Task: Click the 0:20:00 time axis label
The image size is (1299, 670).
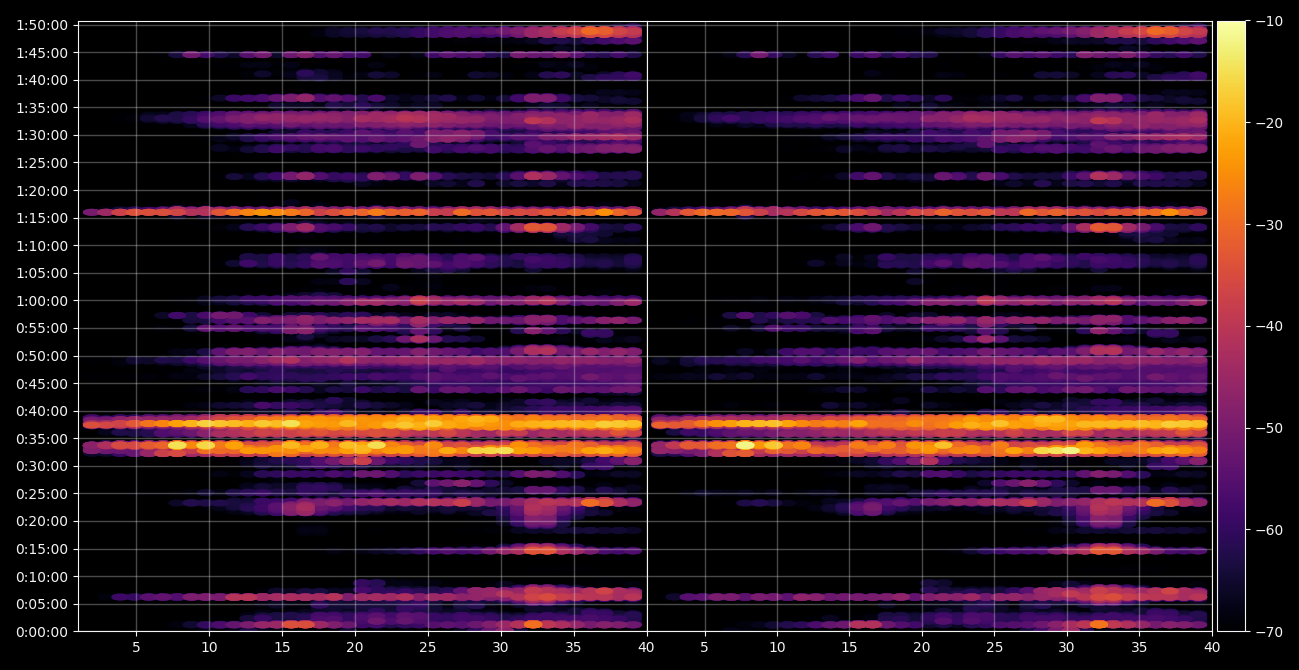Action: click(42, 521)
